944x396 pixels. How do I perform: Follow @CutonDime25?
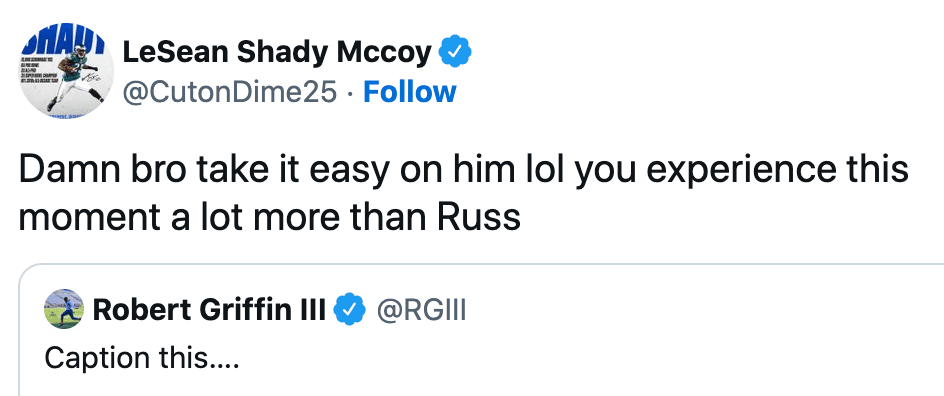click(409, 92)
